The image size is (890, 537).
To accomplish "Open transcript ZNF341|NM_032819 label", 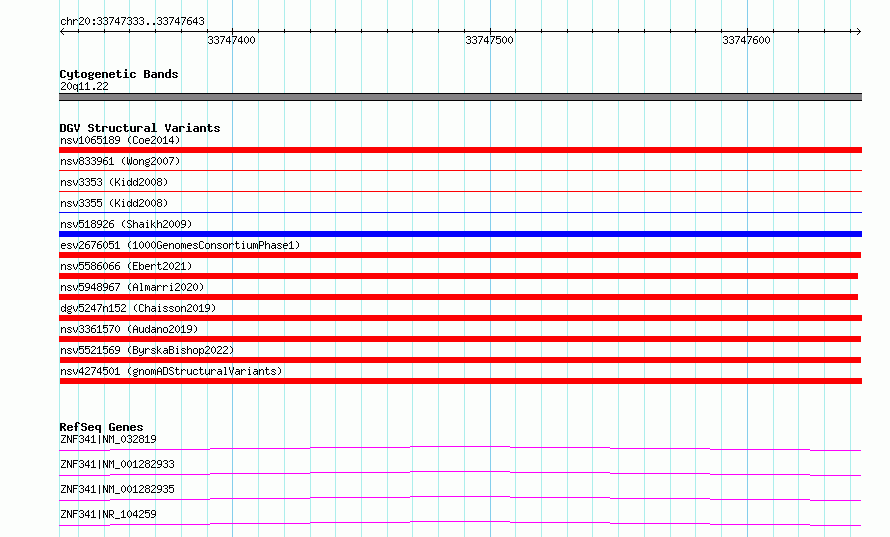I will [108, 439].
